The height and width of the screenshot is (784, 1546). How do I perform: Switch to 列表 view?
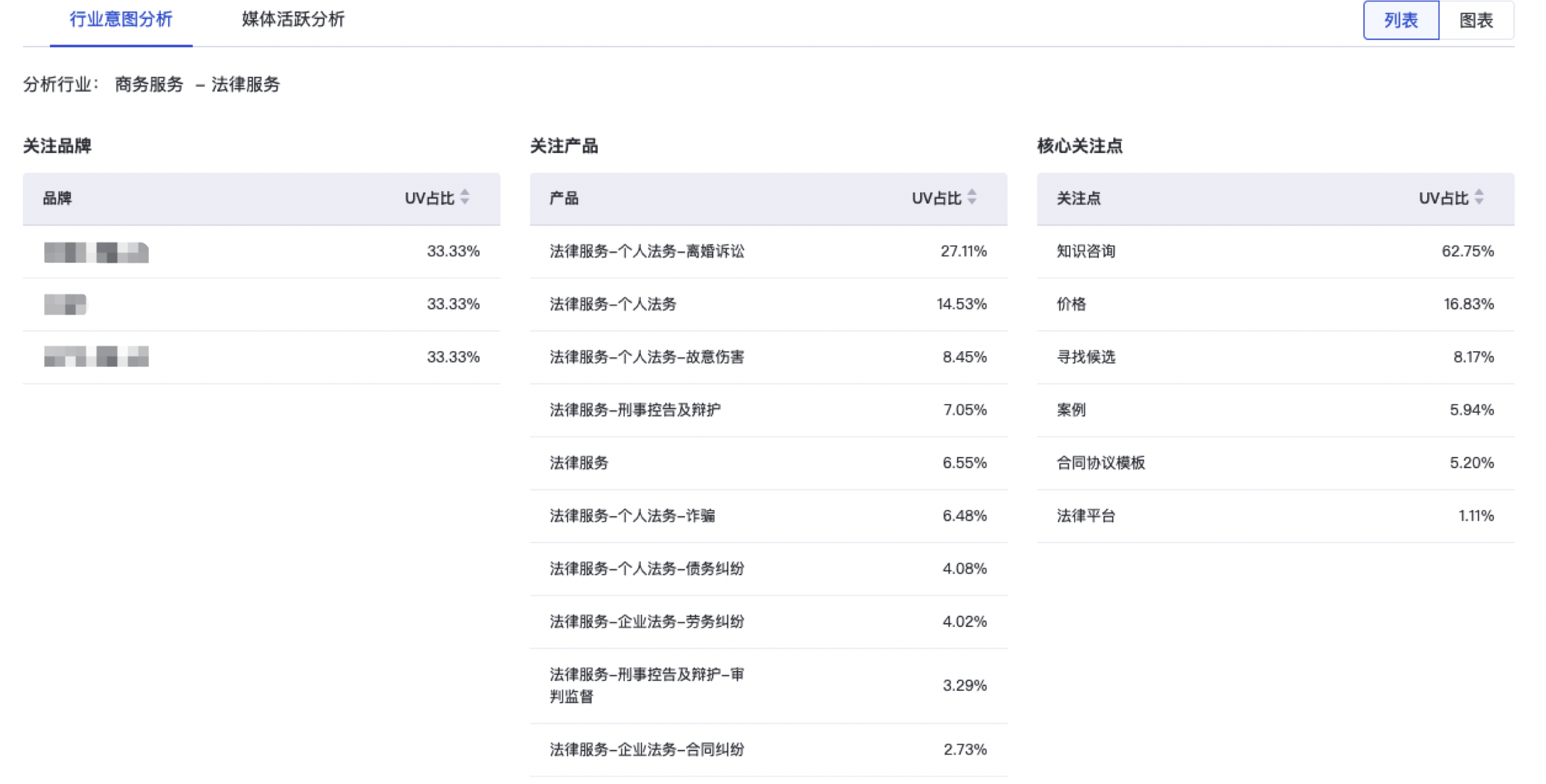1400,20
